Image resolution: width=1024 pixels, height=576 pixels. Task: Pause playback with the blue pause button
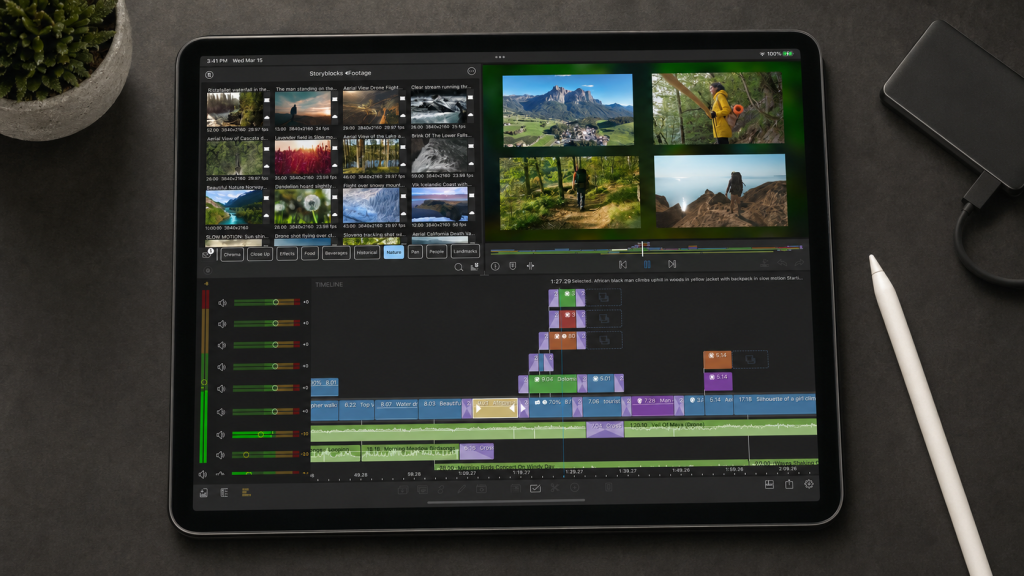pyautogui.click(x=647, y=264)
